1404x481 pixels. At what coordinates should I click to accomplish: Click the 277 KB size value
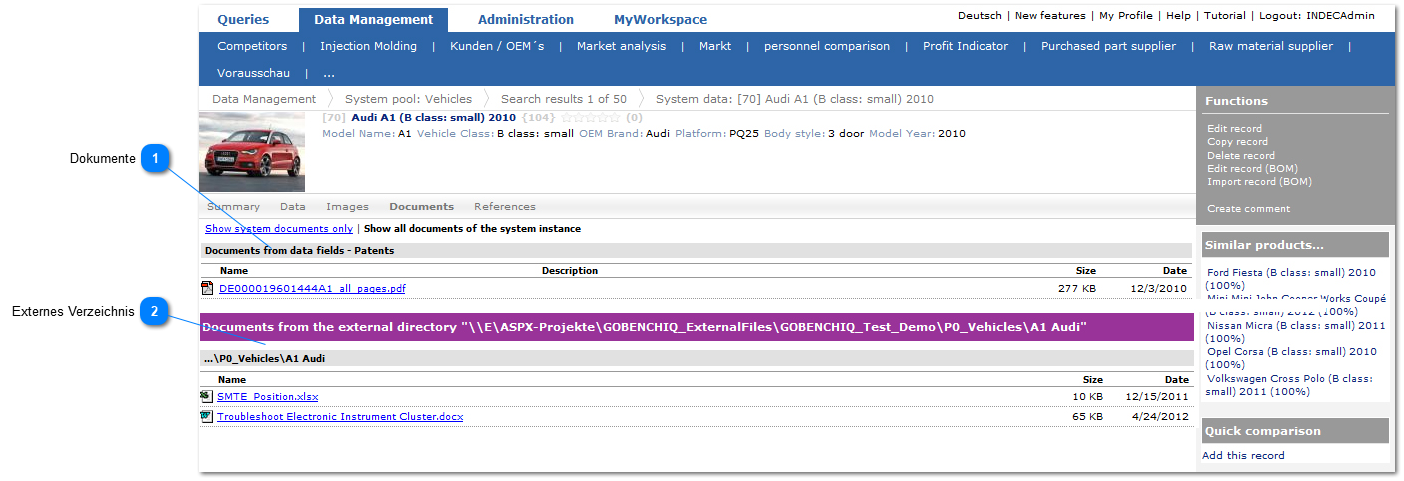click(x=1077, y=289)
